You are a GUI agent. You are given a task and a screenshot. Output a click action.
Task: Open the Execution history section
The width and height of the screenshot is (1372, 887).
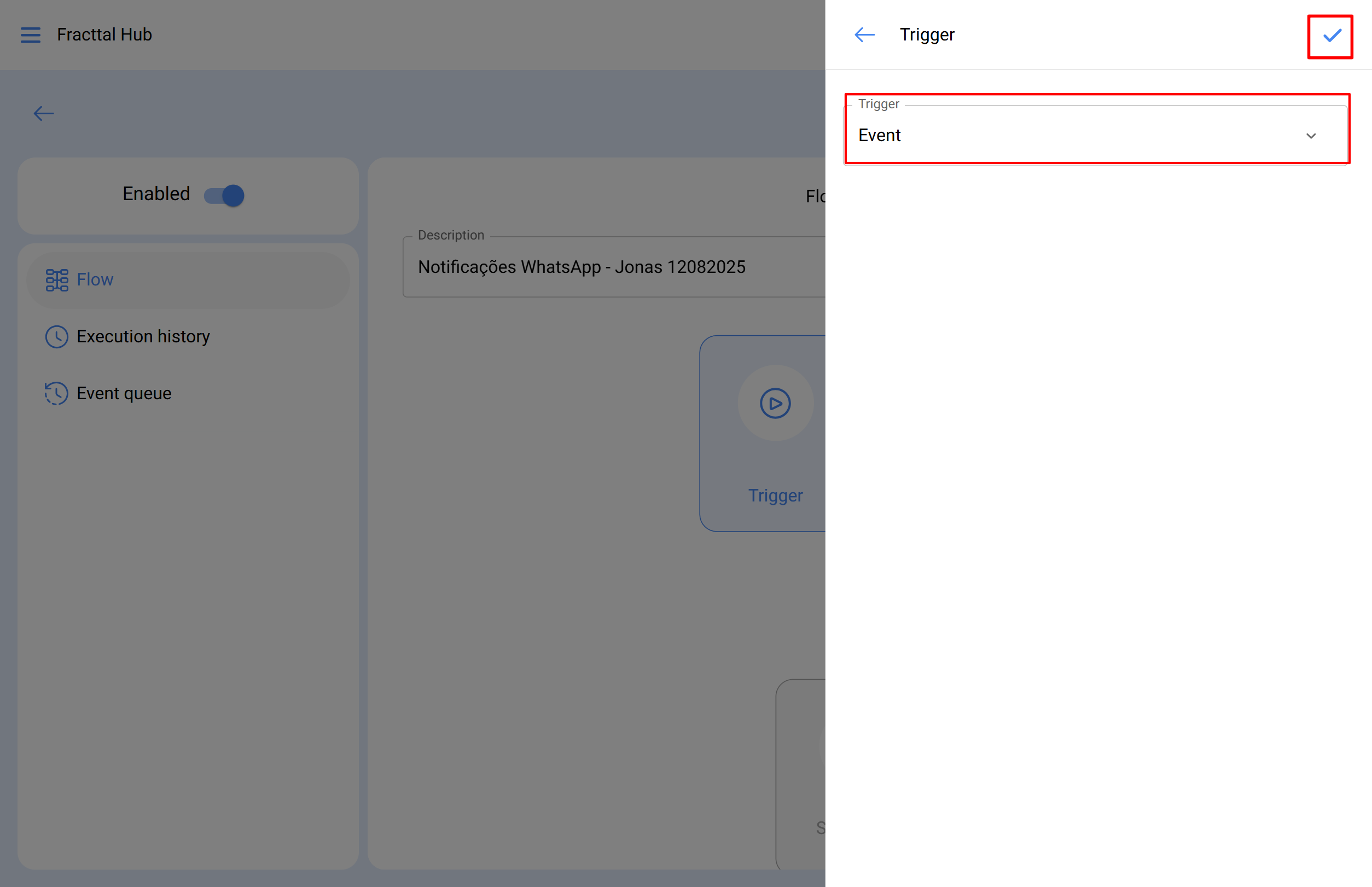(x=143, y=337)
